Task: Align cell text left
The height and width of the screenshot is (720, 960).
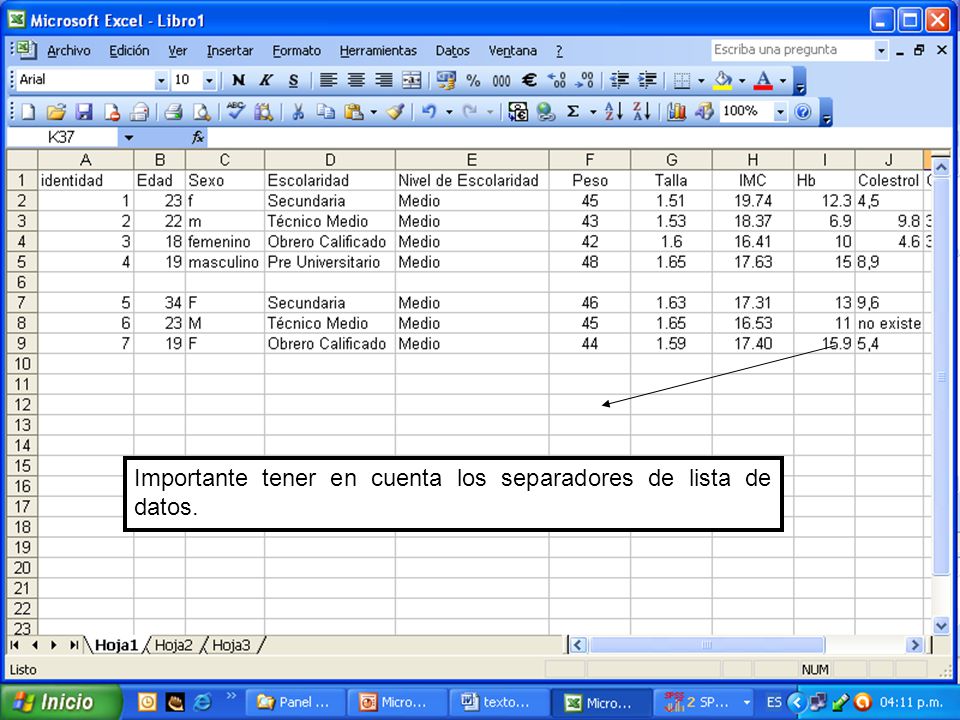Action: pos(328,80)
